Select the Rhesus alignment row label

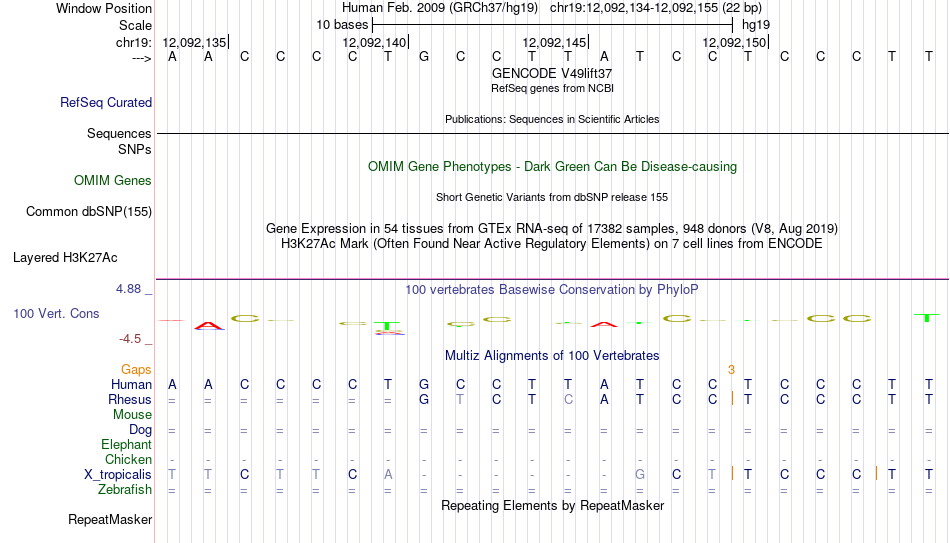(130, 399)
